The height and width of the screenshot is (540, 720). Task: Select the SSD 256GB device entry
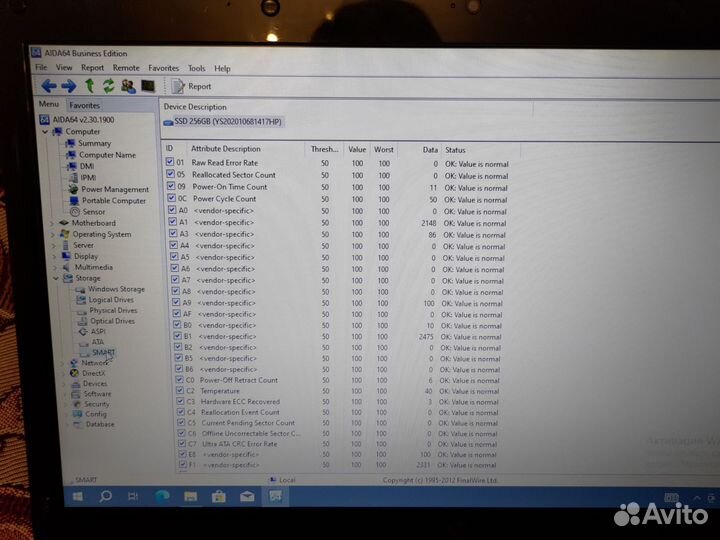(223, 122)
